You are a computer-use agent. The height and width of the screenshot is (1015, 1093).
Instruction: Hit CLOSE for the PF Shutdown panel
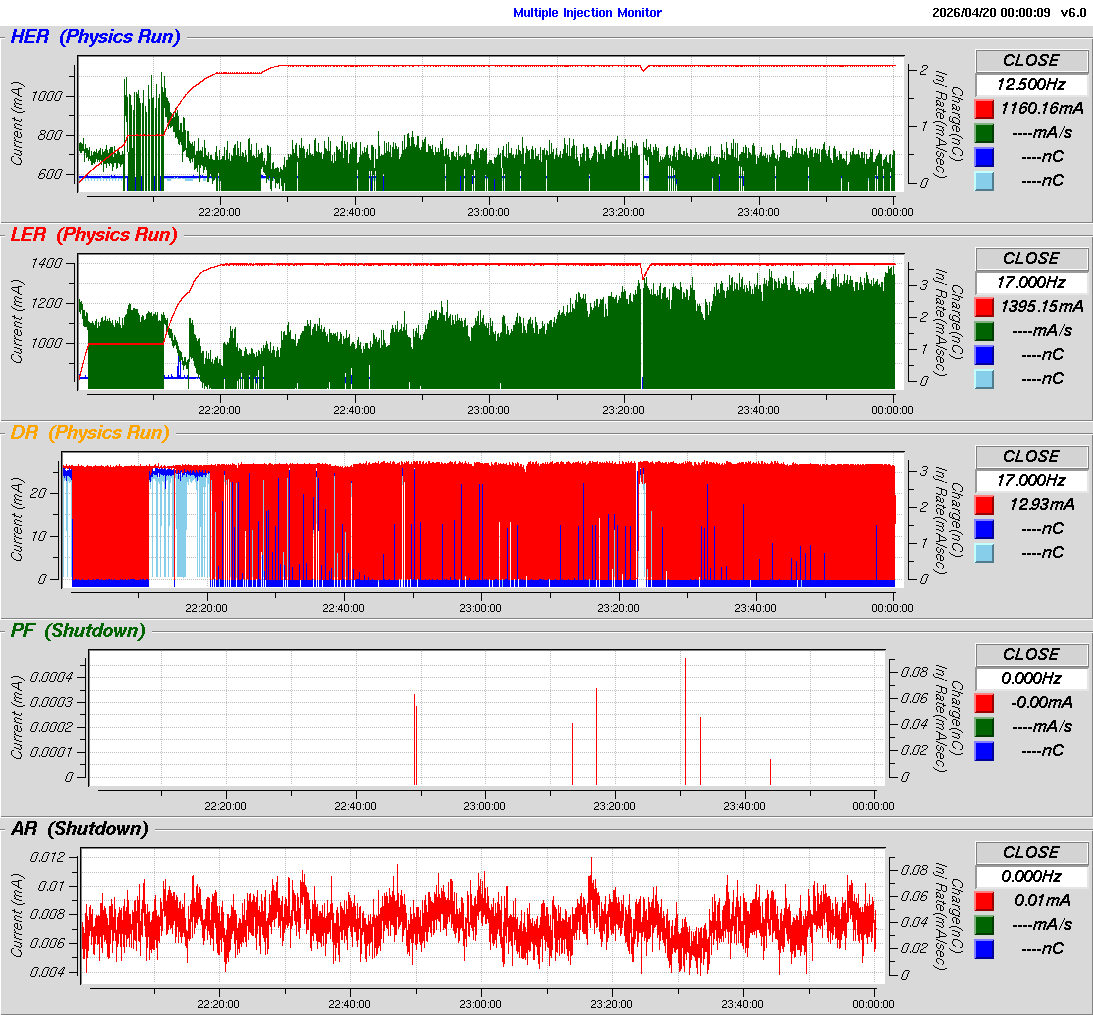click(x=1031, y=654)
